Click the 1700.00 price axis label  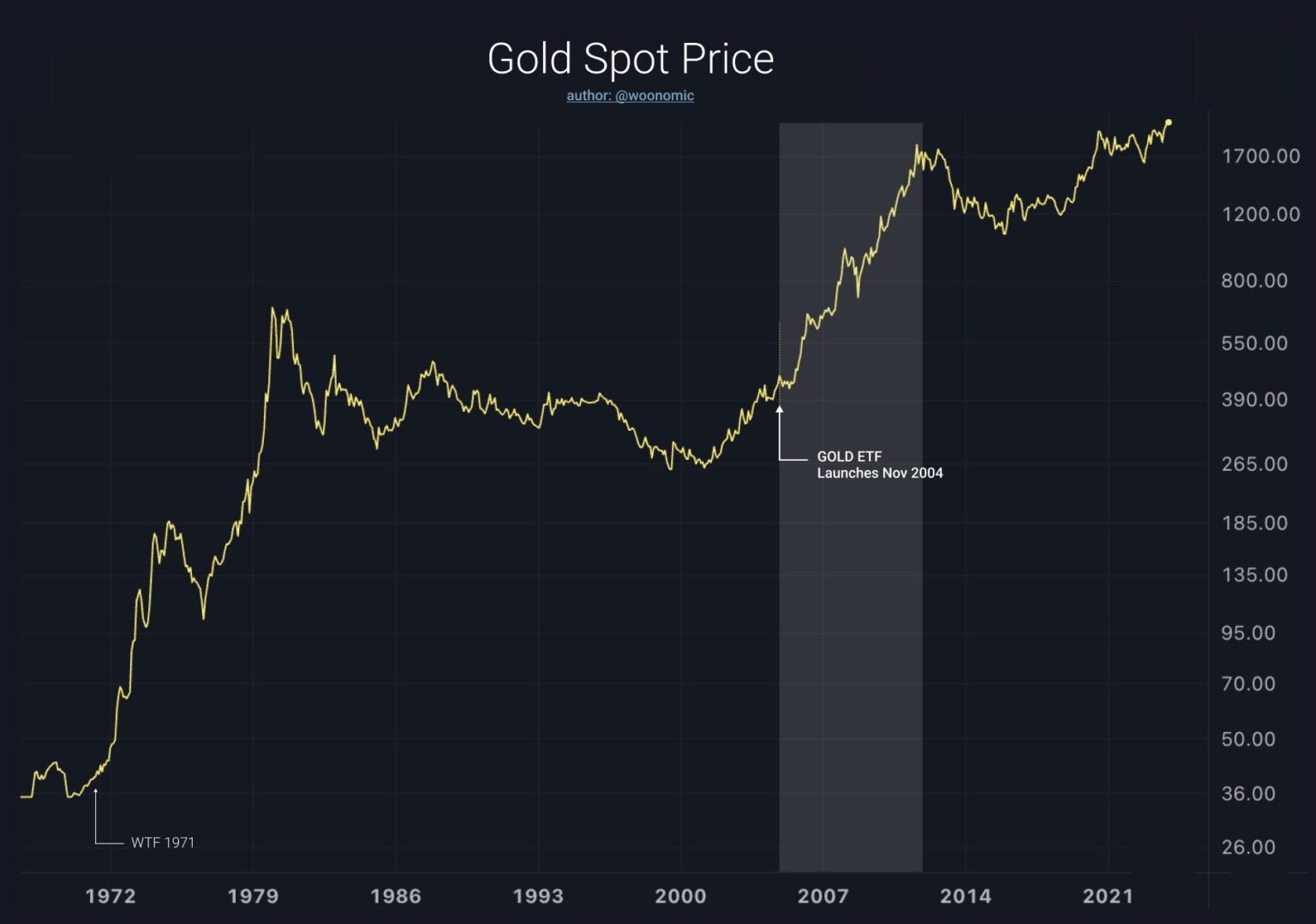(1260, 157)
